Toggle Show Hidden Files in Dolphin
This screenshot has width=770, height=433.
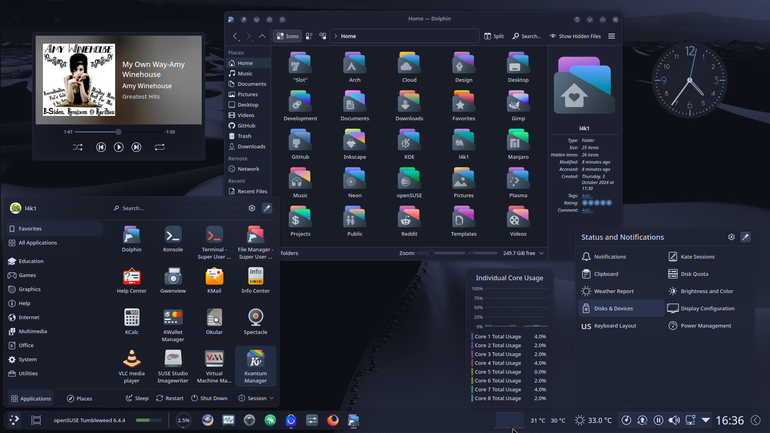point(575,36)
